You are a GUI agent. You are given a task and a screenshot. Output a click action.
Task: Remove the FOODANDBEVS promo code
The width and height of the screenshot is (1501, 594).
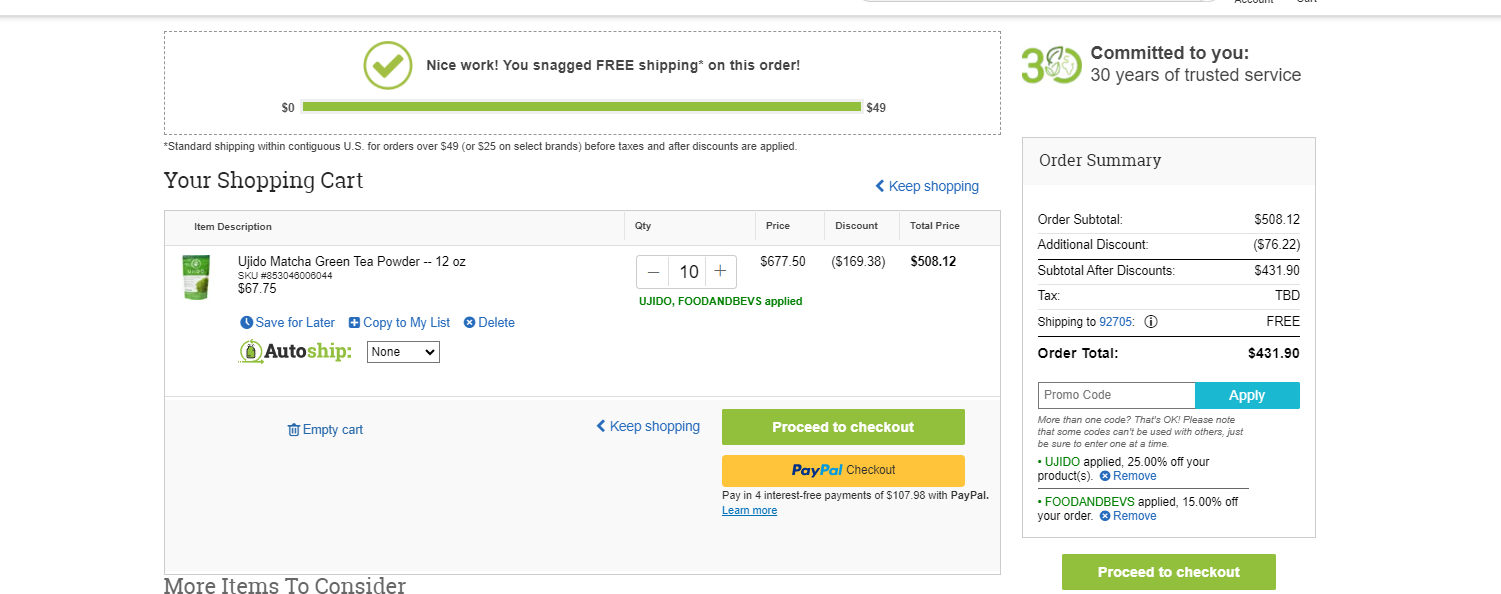tap(1128, 516)
